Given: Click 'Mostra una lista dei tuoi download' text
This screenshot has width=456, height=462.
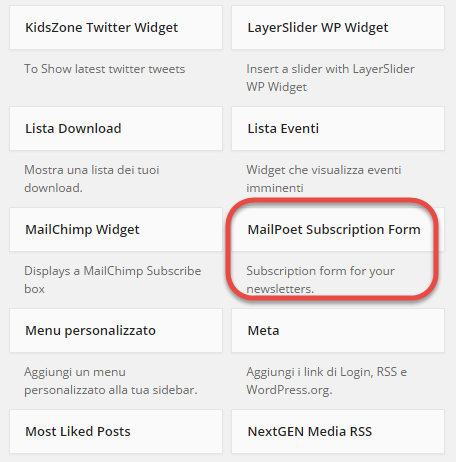Looking at the screenshot, I should click(92, 179).
